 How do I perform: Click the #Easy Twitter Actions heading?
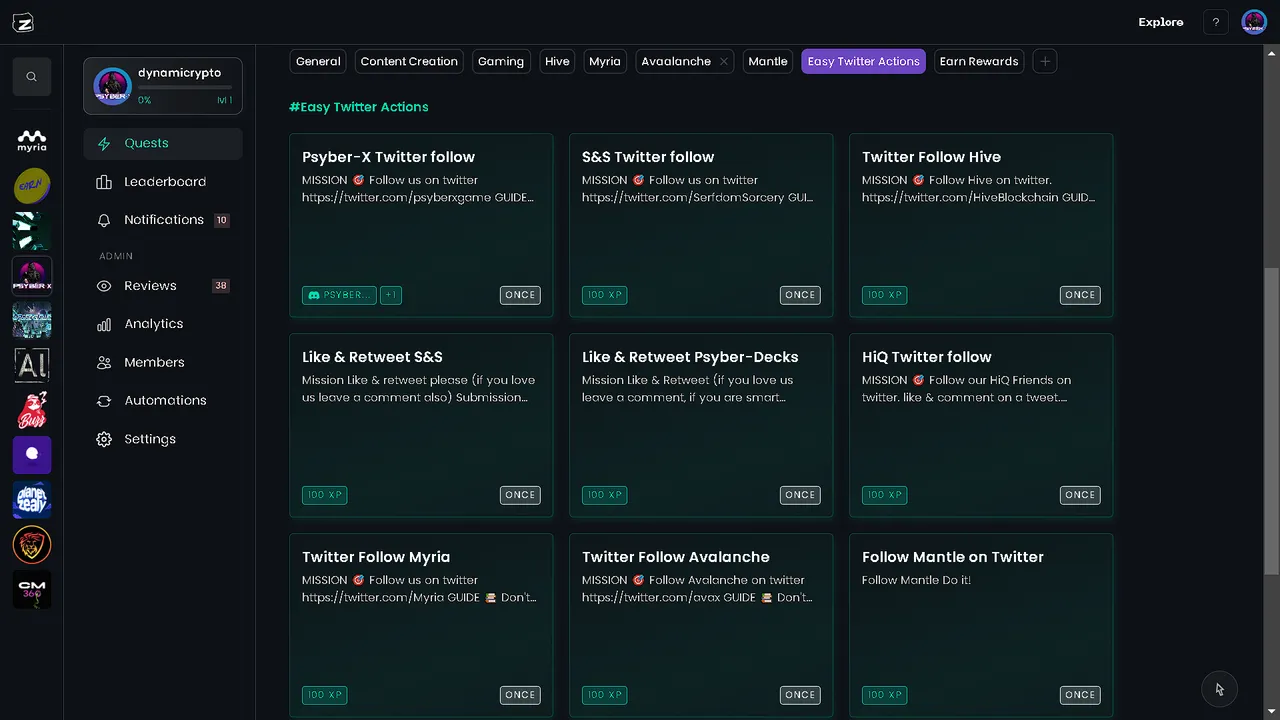point(359,107)
